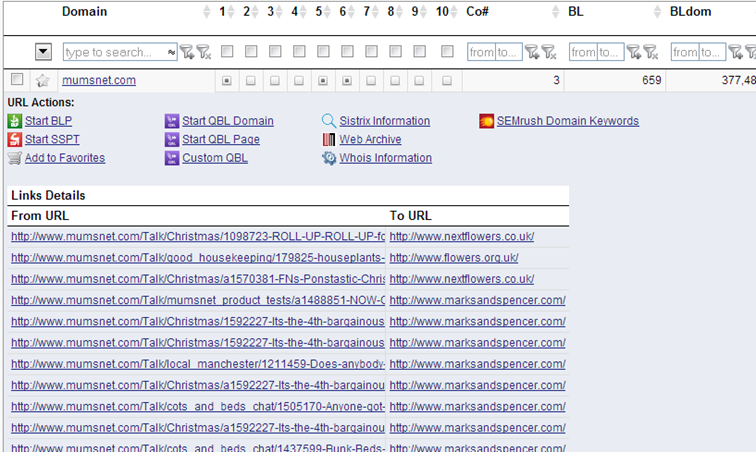The width and height of the screenshot is (756, 452).
Task: Click the SEMrush Domain Keywords icon
Action: pos(486,121)
